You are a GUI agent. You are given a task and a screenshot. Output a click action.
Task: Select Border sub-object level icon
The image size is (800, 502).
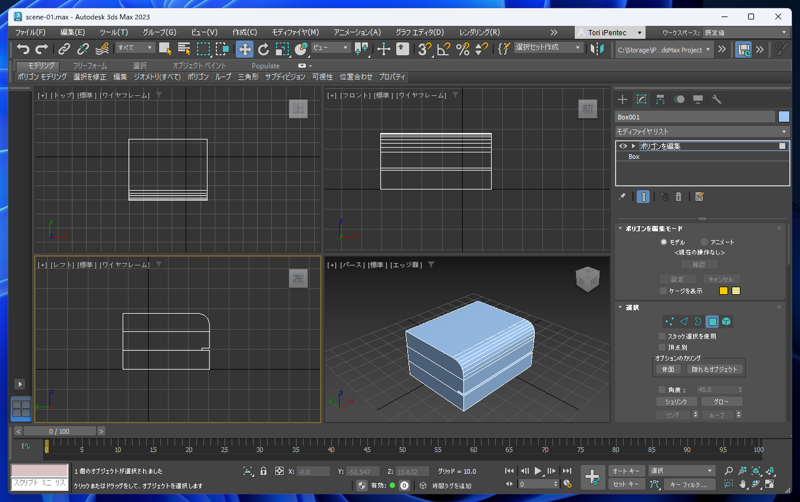pos(697,321)
